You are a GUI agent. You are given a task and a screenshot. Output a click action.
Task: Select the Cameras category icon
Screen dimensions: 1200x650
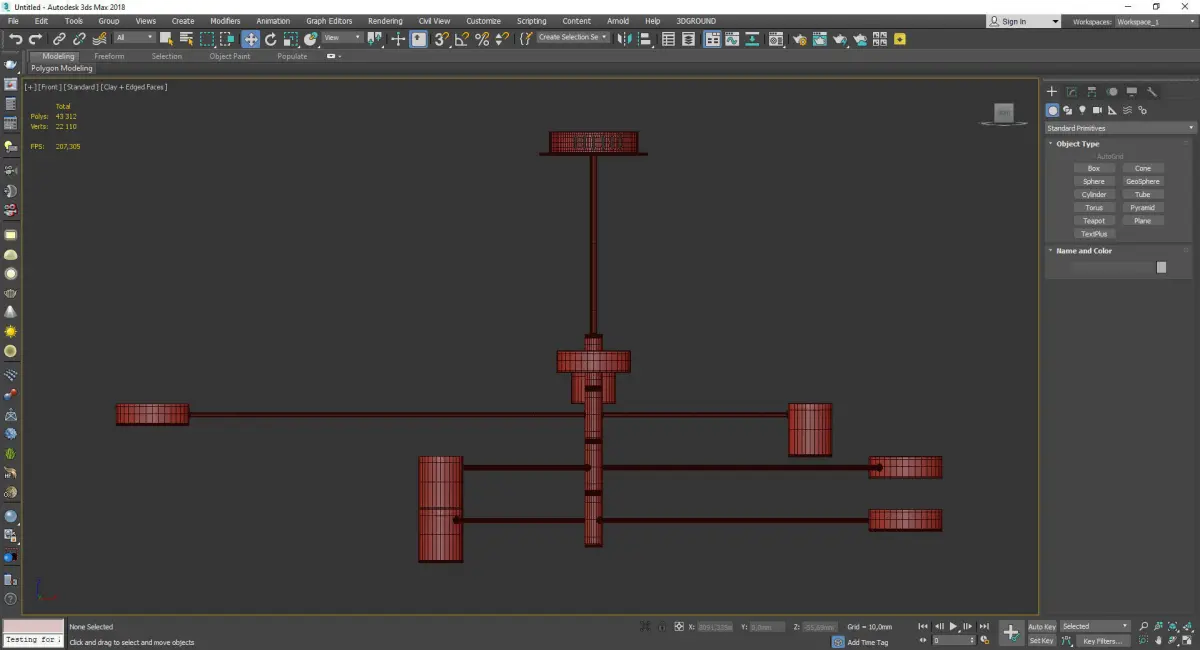pyautogui.click(x=1097, y=110)
